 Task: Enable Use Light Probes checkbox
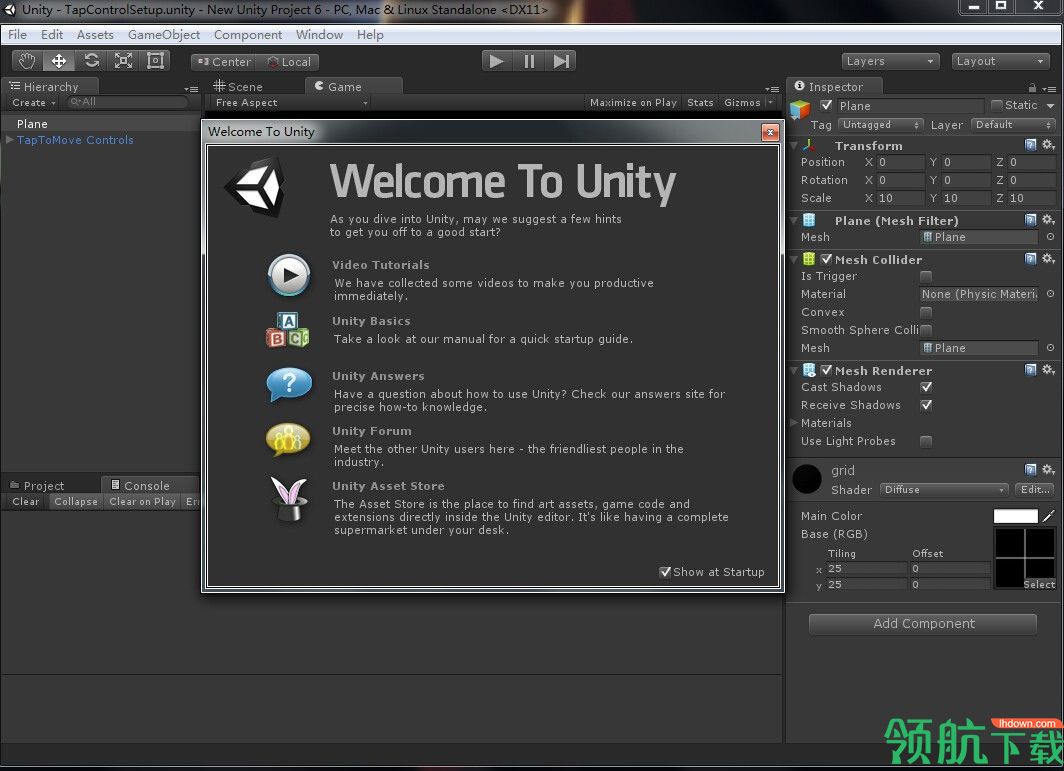click(926, 441)
